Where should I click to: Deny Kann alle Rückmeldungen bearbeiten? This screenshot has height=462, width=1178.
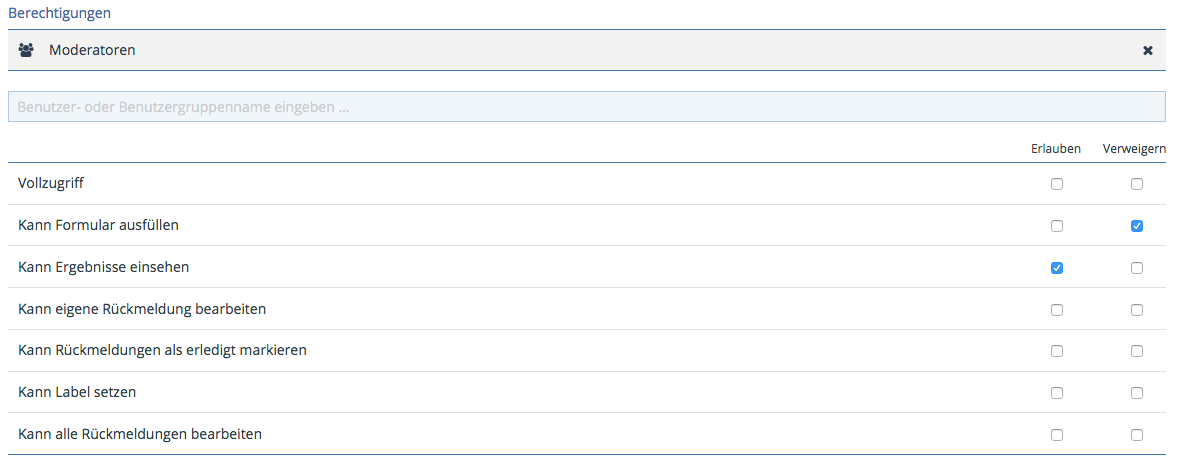[1137, 435]
